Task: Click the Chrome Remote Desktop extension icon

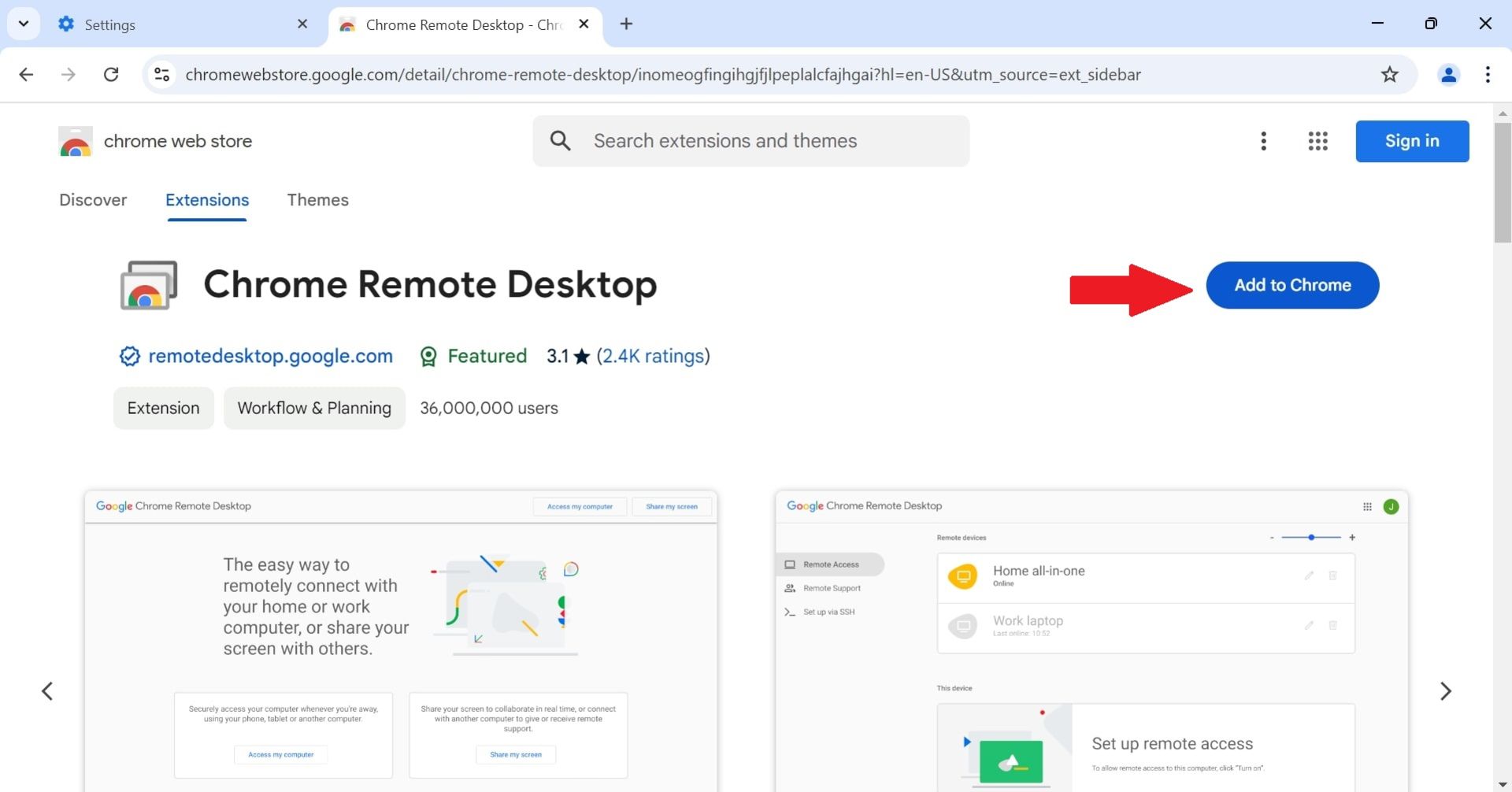Action: click(148, 285)
